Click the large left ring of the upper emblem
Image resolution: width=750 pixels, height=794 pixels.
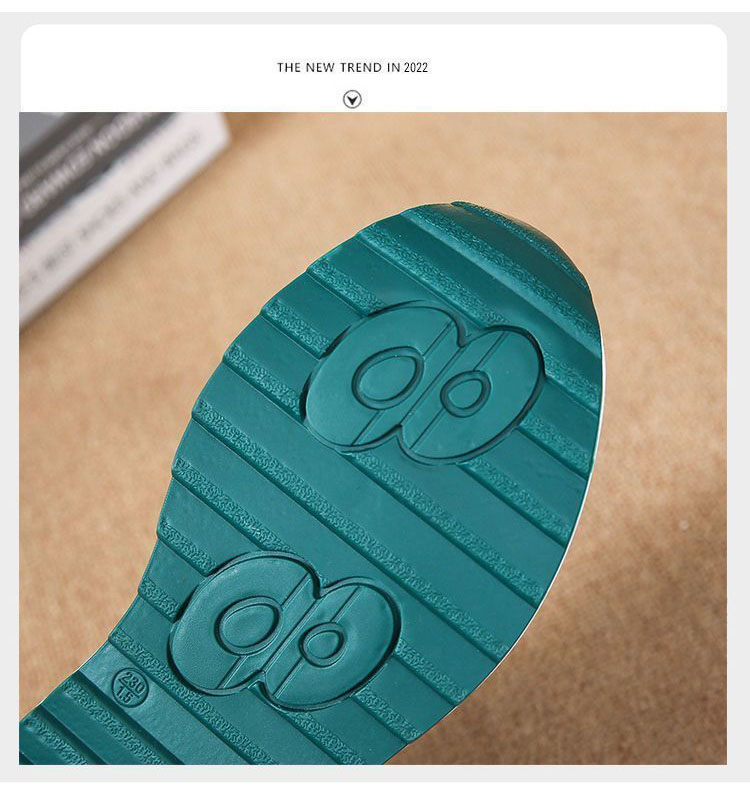tap(384, 375)
